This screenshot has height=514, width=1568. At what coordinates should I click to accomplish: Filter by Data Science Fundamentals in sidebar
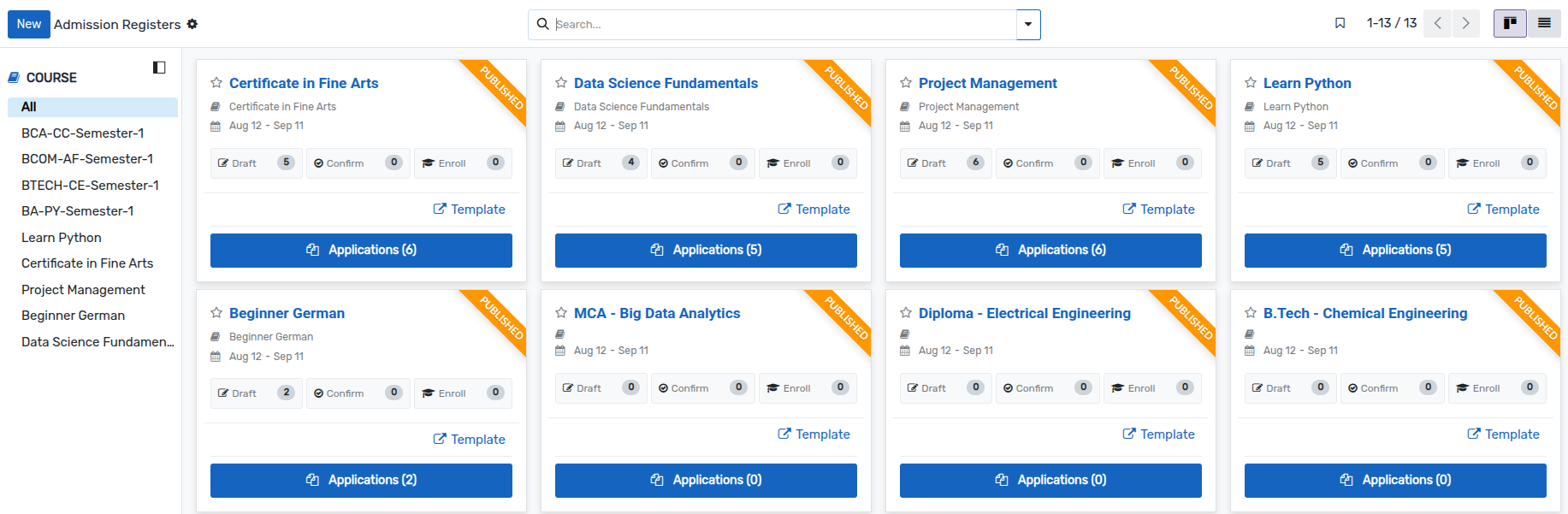coord(92,342)
